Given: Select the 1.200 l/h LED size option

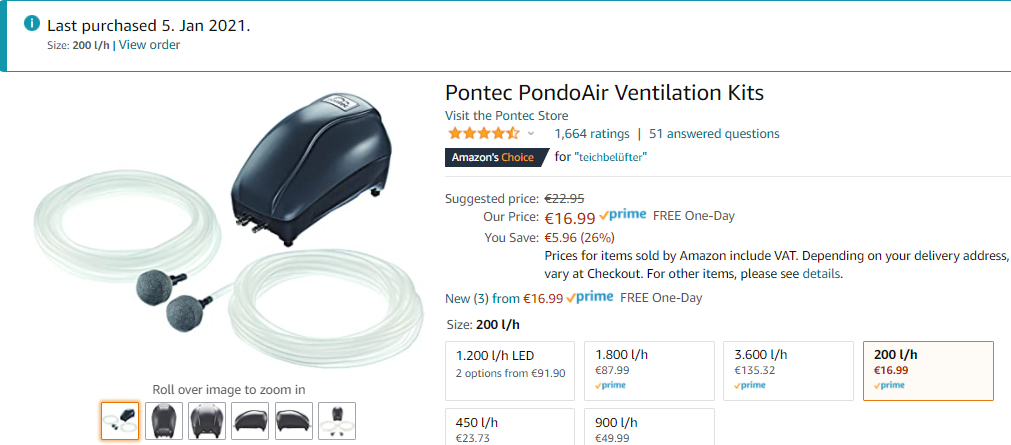Looking at the screenshot, I should [510, 371].
